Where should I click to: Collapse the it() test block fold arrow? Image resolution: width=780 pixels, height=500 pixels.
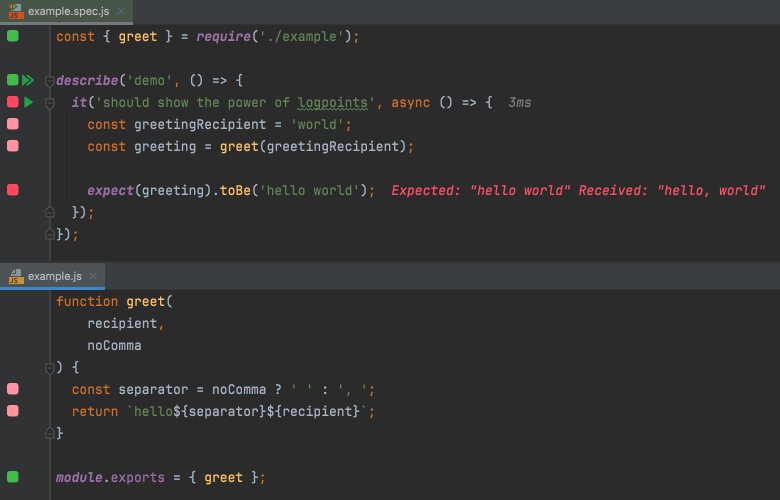[49, 103]
